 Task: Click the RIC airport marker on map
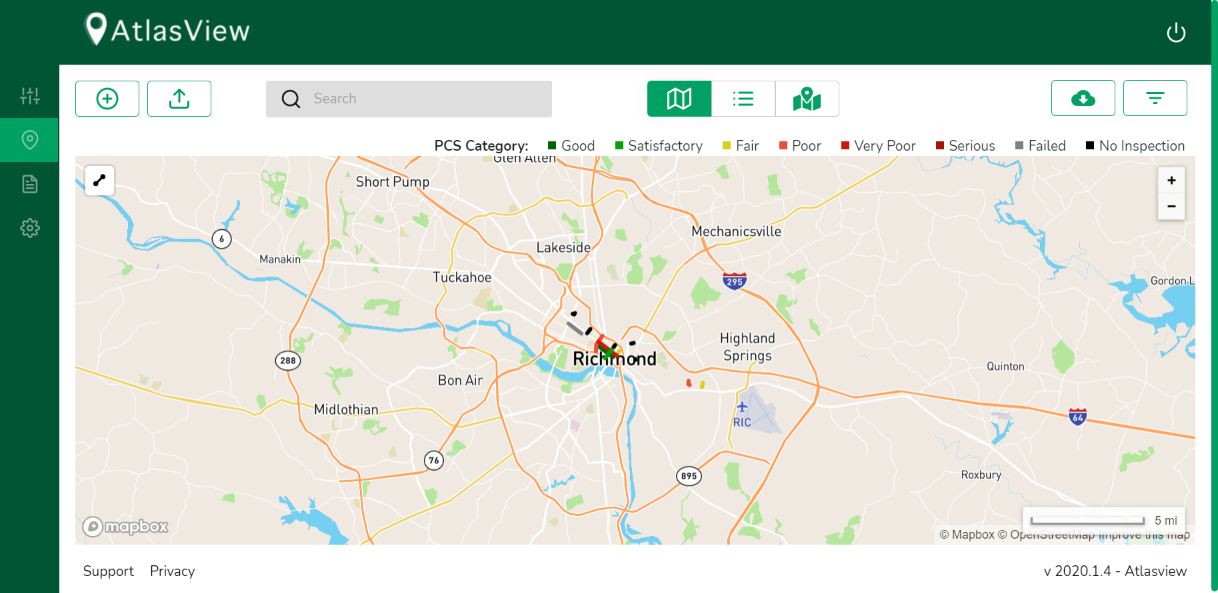click(x=742, y=414)
